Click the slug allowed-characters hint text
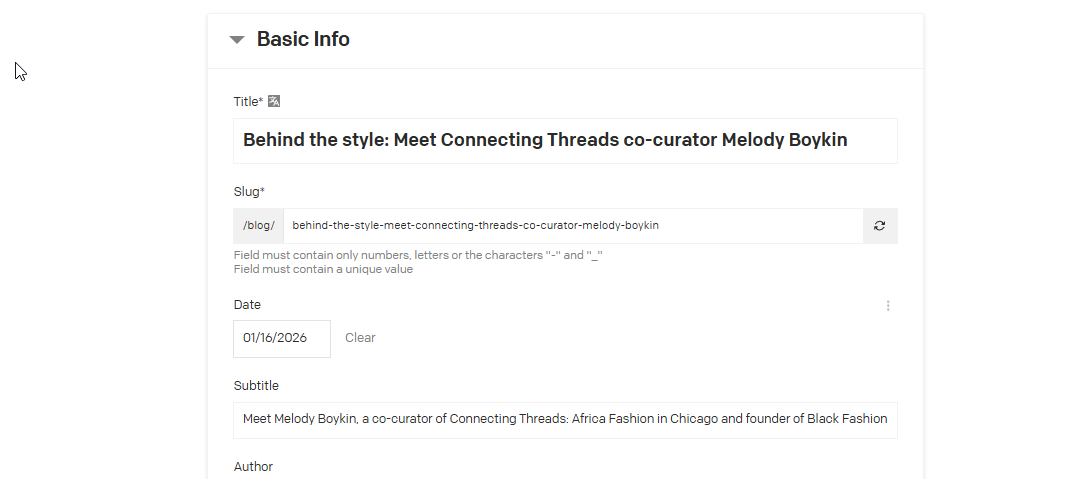This screenshot has height=479, width=1081. [418, 256]
